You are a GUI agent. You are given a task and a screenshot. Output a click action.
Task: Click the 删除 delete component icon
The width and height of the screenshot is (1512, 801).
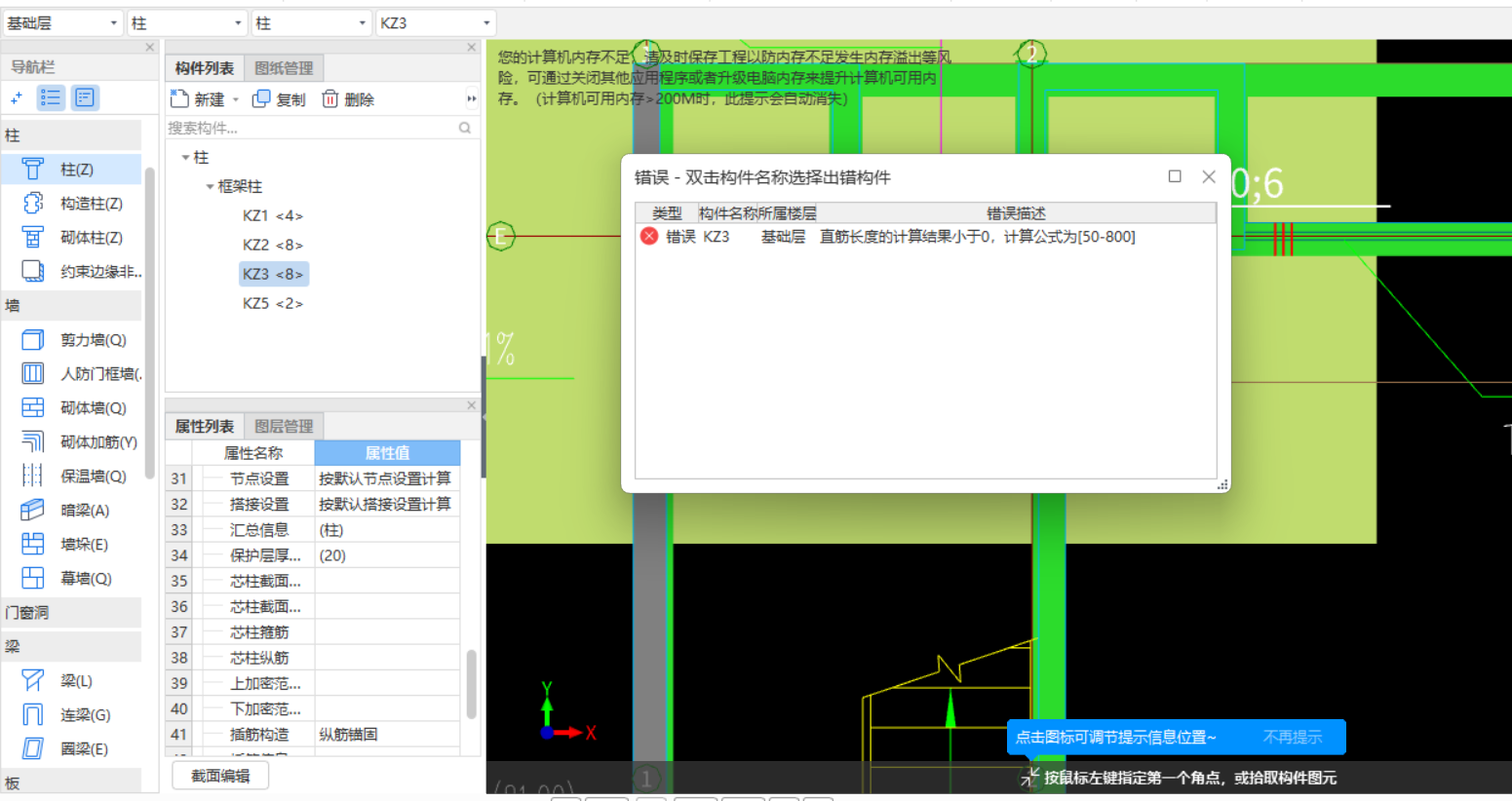coord(330,98)
